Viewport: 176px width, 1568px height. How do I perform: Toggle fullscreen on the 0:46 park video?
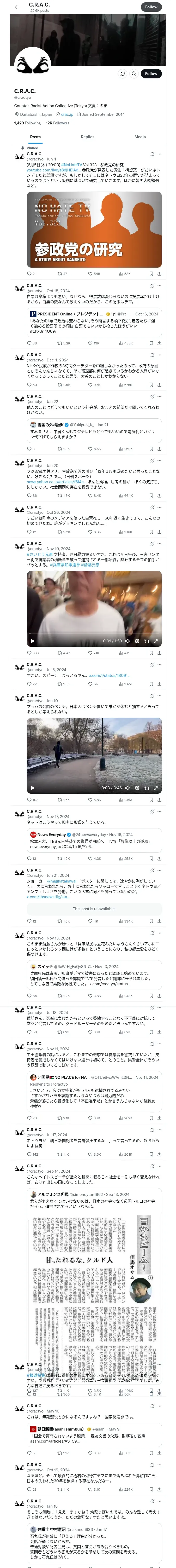tap(156, 788)
